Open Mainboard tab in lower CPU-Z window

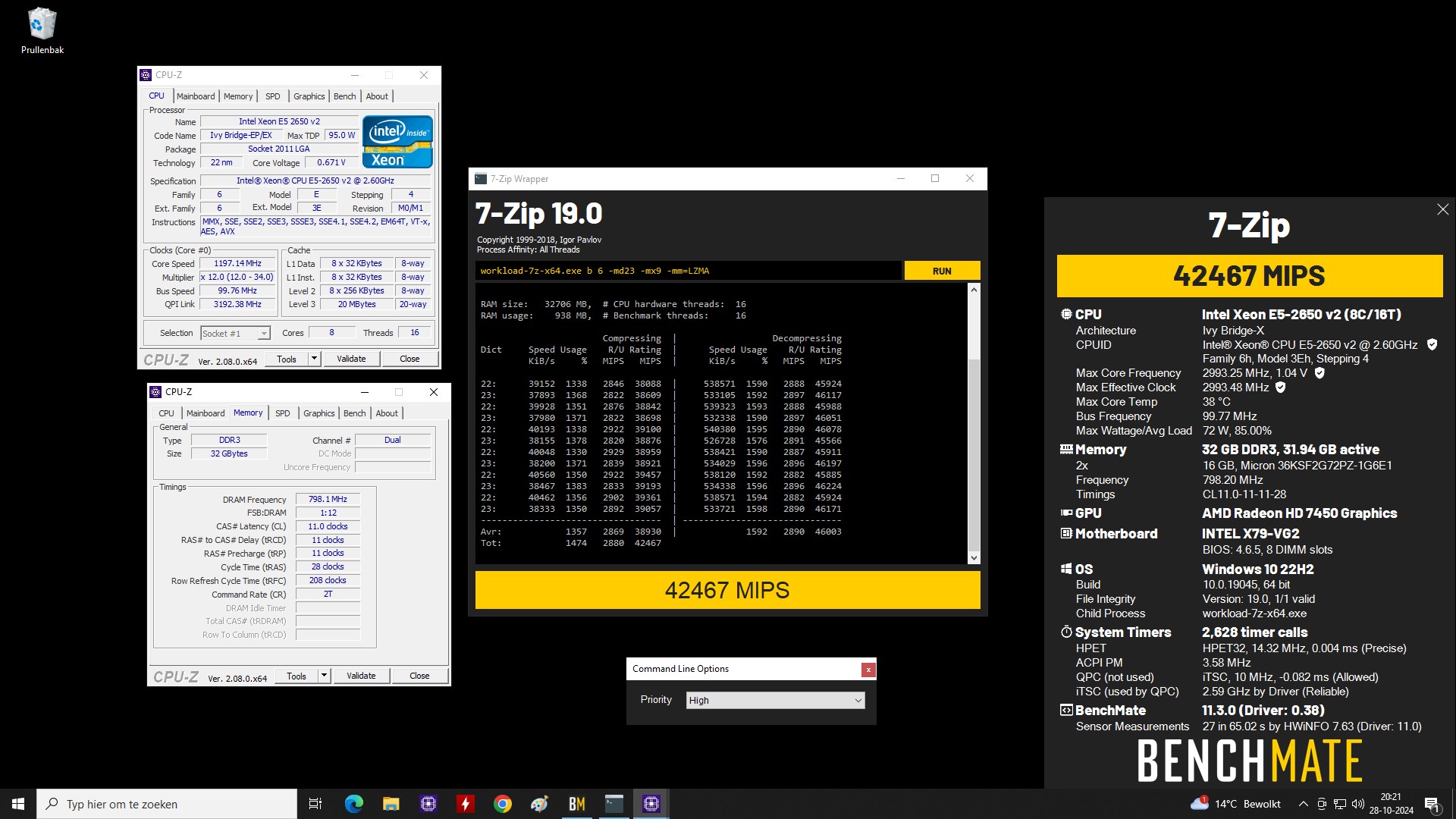tap(206, 413)
